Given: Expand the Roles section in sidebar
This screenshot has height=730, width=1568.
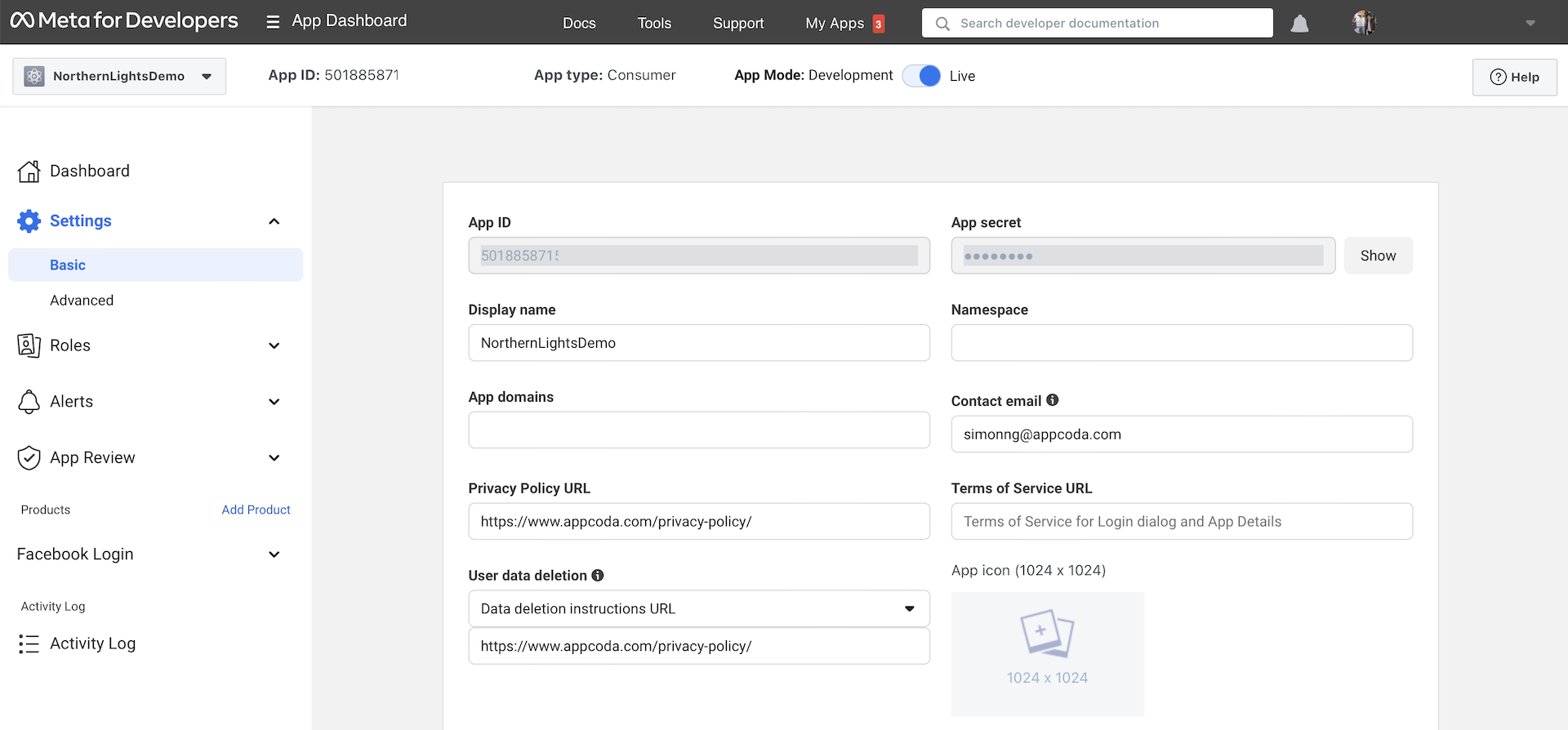Looking at the screenshot, I should click(x=274, y=346).
